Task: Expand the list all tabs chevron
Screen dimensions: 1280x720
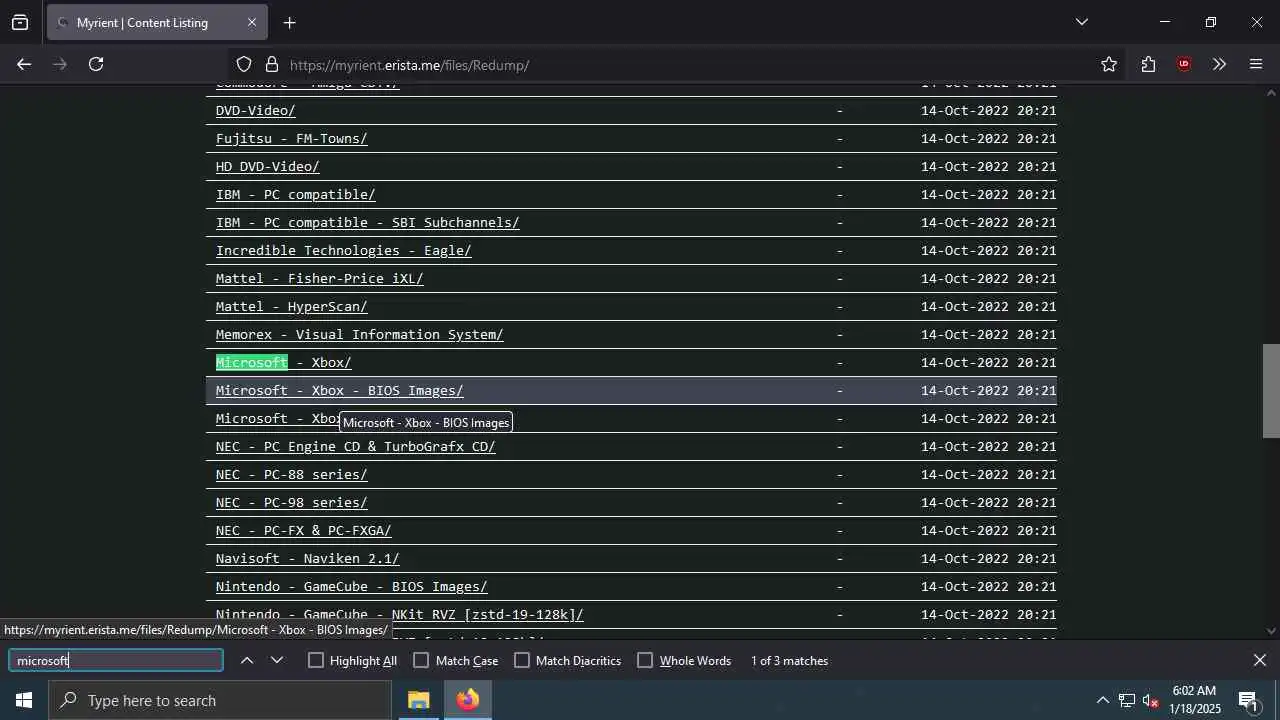Action: (x=1081, y=22)
